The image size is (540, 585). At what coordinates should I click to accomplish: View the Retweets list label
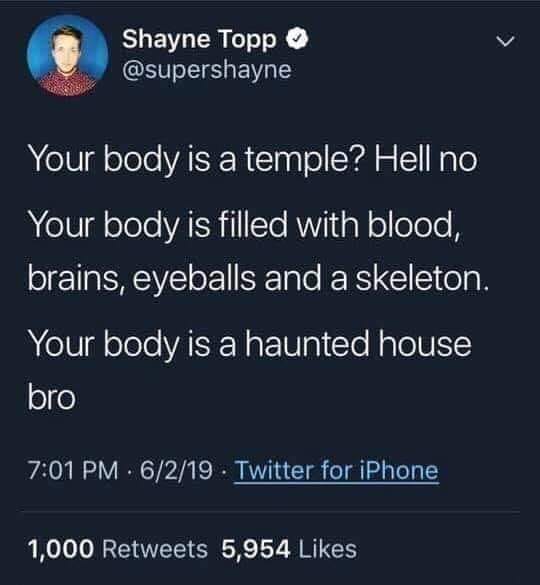(155, 550)
